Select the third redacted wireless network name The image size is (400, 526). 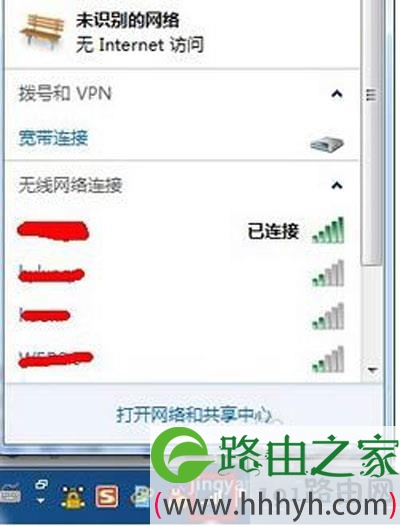44,315
